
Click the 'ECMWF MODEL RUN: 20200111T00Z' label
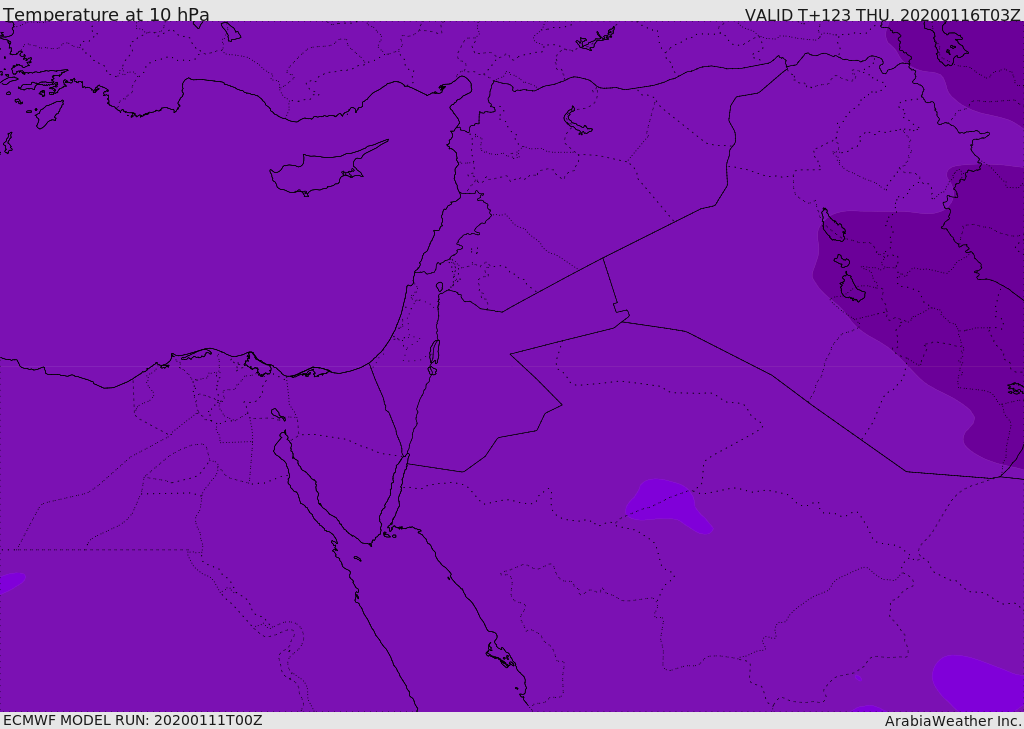[133, 720]
